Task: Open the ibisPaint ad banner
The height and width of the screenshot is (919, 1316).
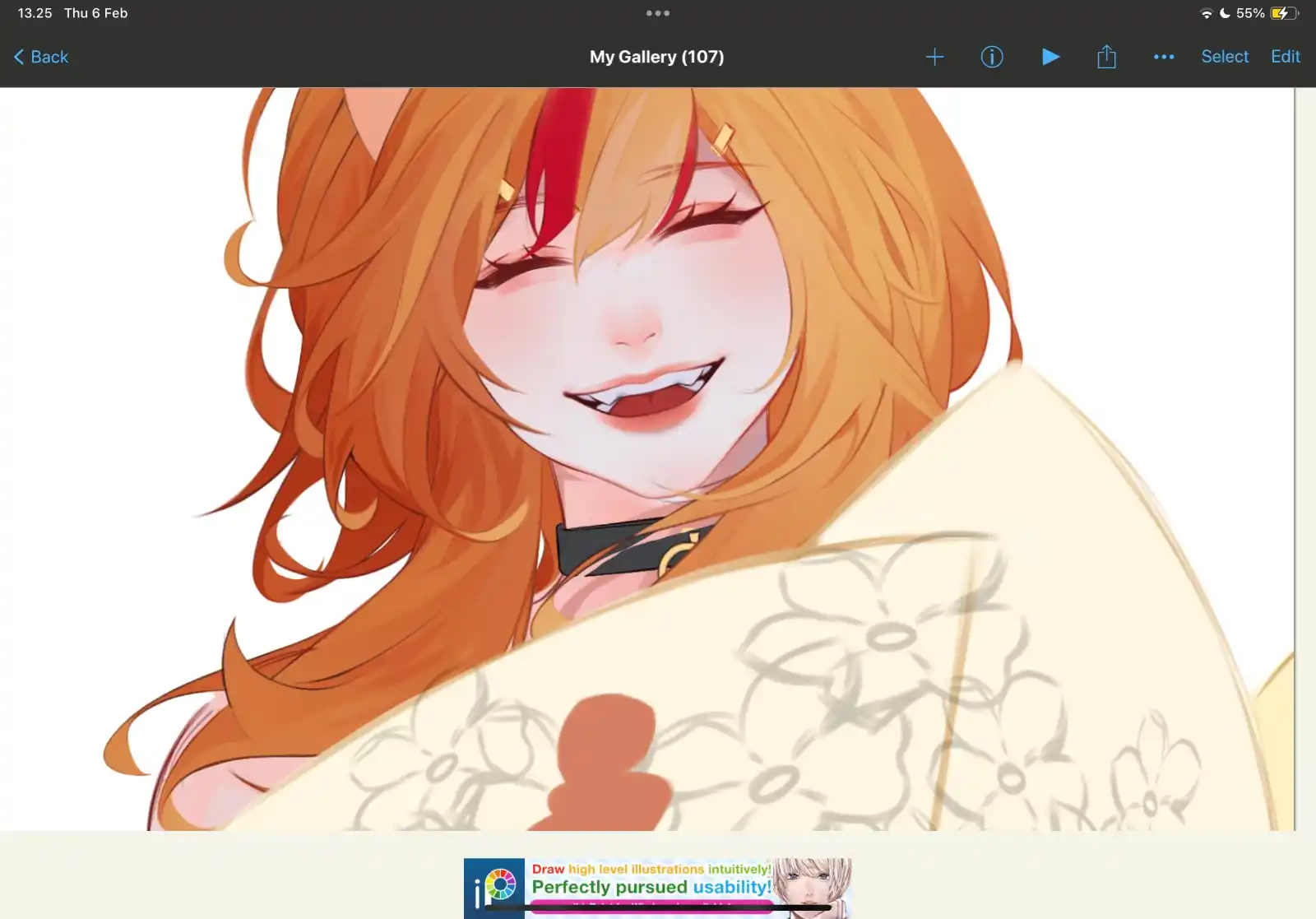Action: coord(658,889)
